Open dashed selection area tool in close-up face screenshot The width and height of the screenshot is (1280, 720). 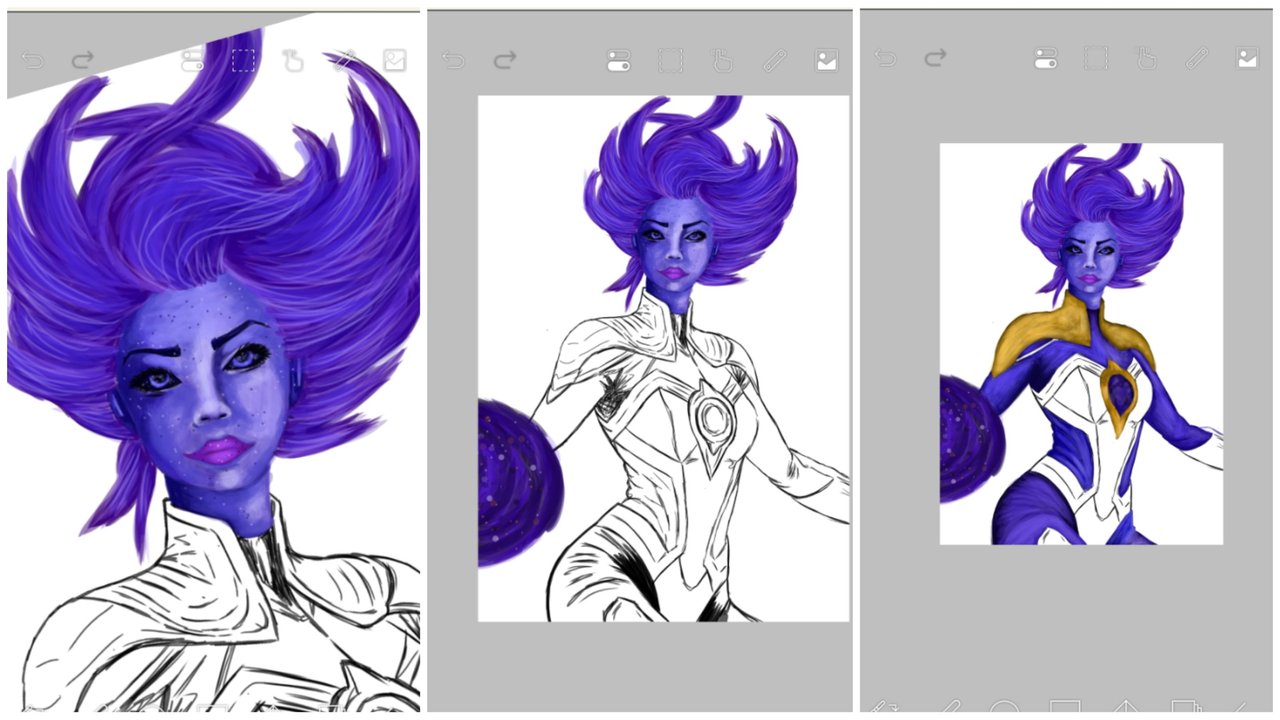pos(243,61)
